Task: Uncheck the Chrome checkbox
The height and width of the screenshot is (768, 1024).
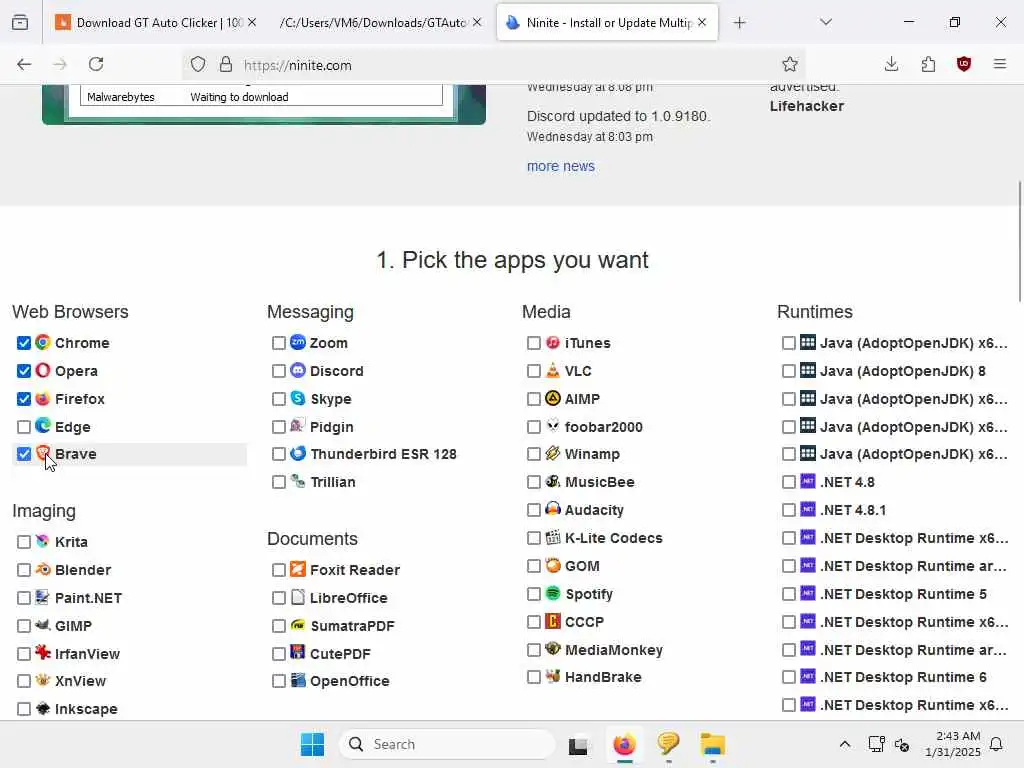Action: 24,343
